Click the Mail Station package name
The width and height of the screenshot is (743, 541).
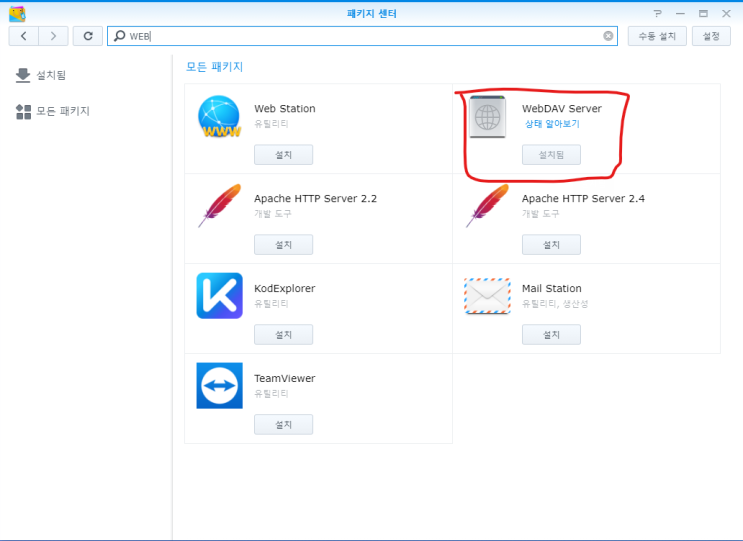(552, 289)
